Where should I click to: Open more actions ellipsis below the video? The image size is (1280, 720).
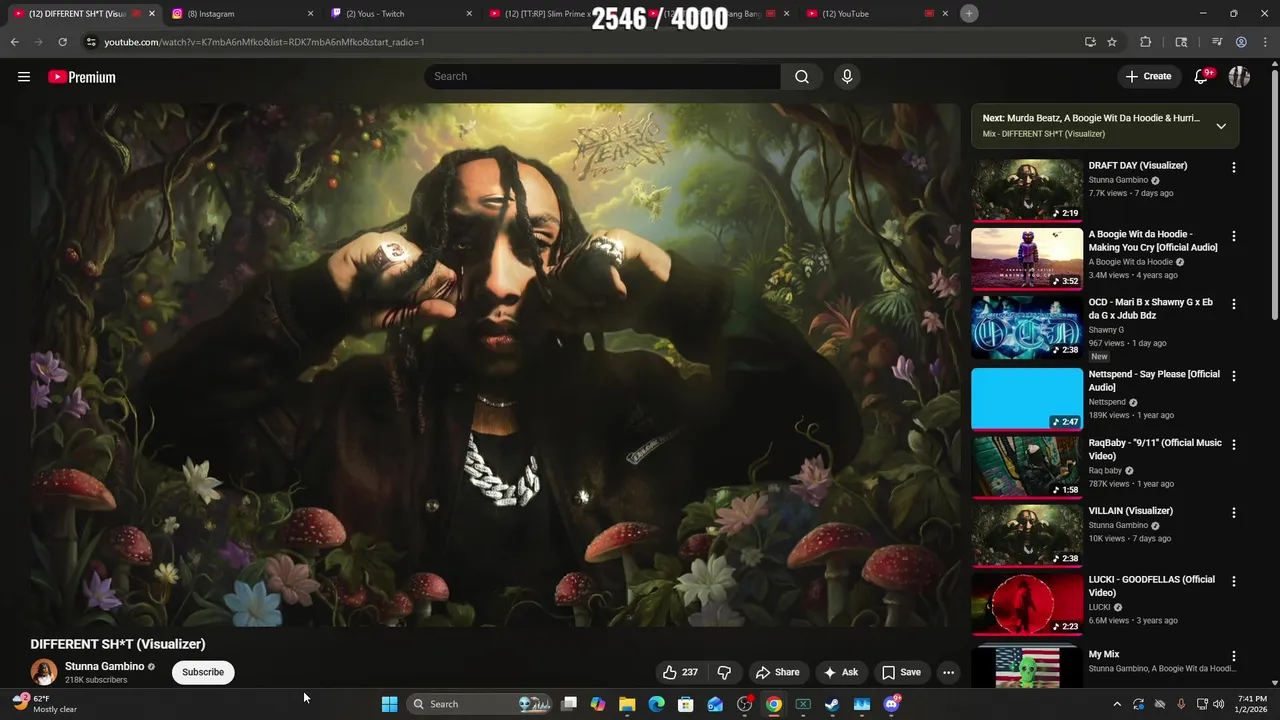(x=948, y=672)
